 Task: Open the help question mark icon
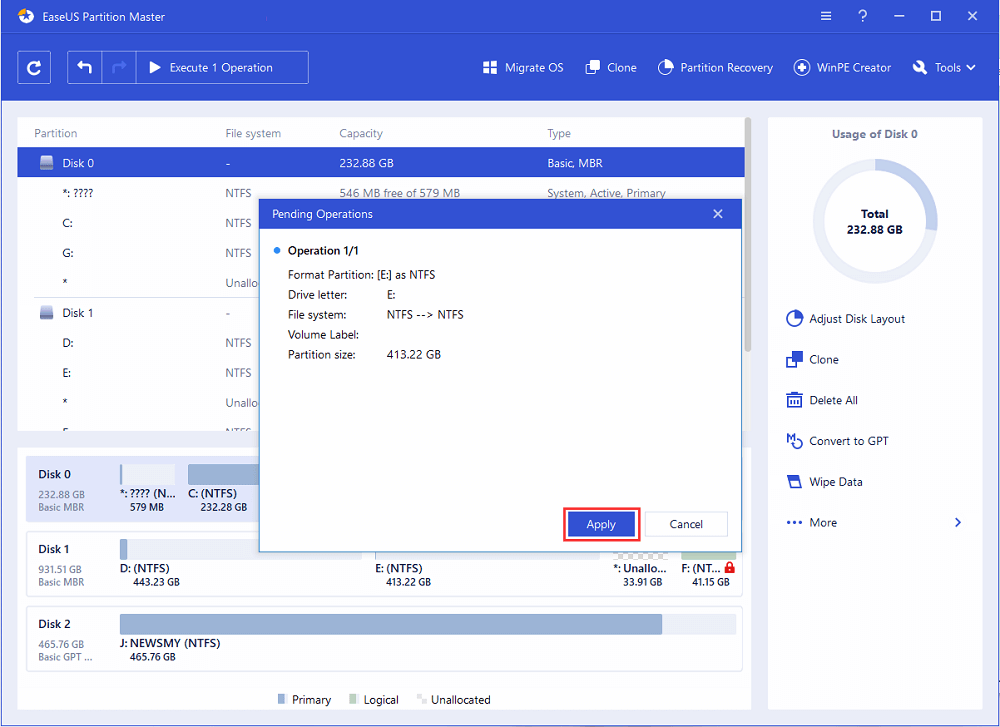point(862,16)
